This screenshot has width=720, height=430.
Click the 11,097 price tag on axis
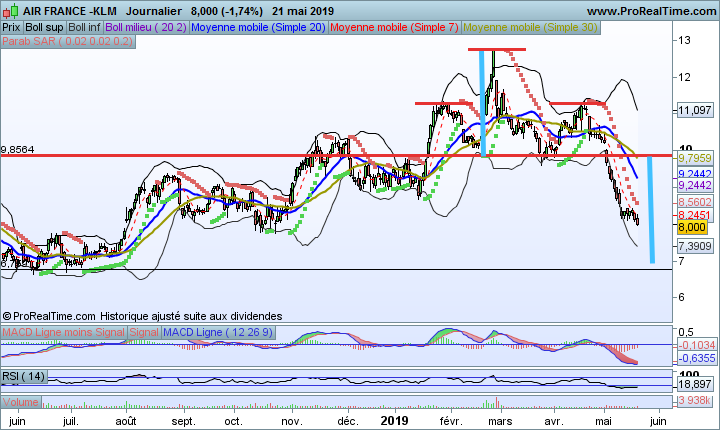(x=695, y=110)
